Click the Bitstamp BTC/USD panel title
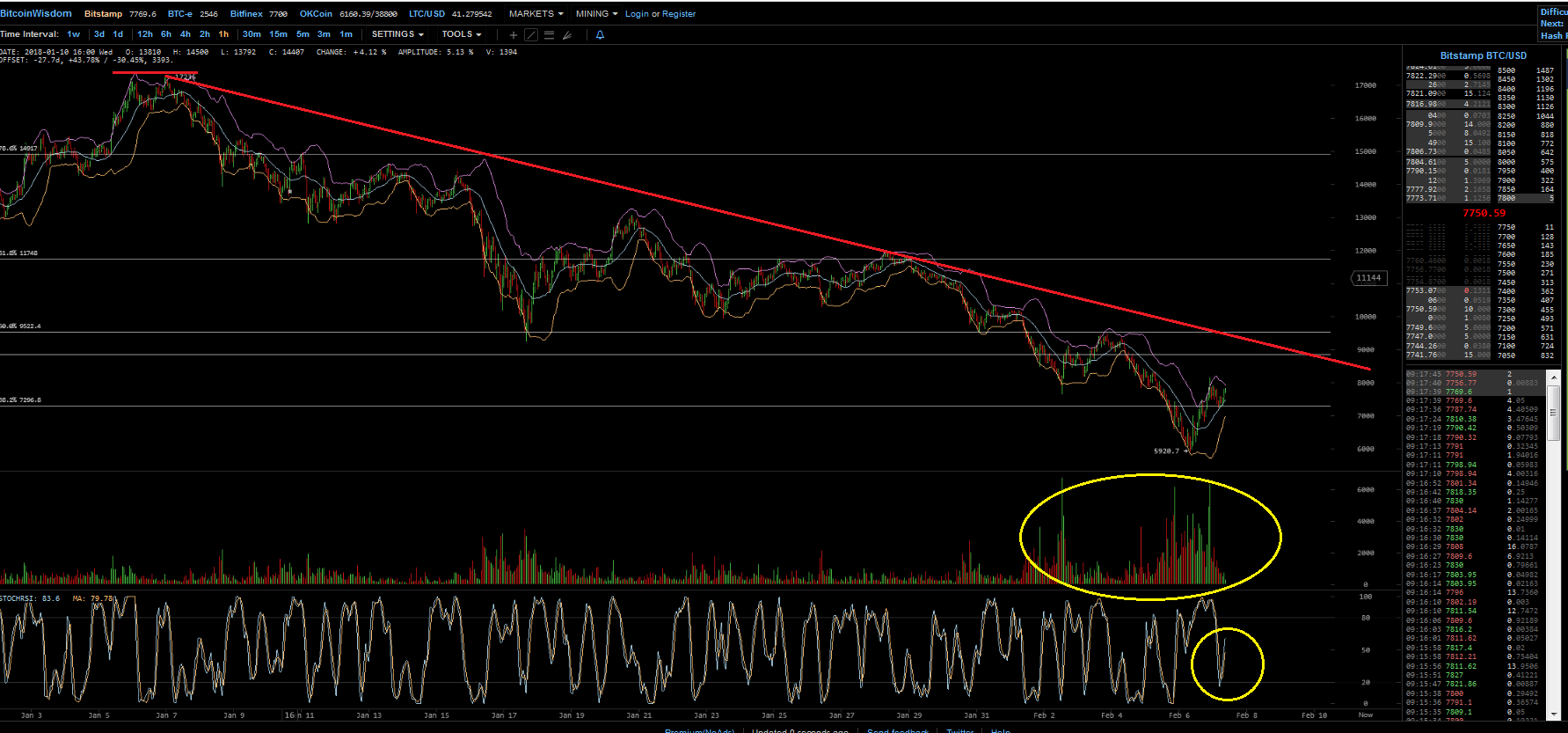Viewport: 1568px width, 733px height. [x=1484, y=55]
